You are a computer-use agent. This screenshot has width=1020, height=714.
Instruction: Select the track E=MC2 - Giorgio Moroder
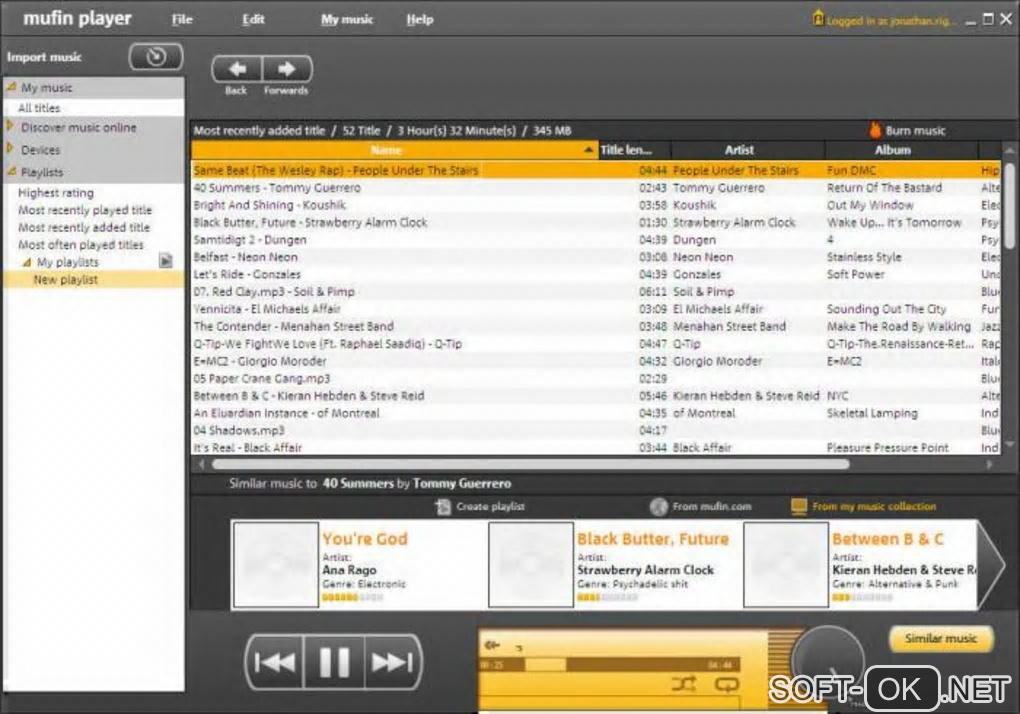tap(260, 361)
